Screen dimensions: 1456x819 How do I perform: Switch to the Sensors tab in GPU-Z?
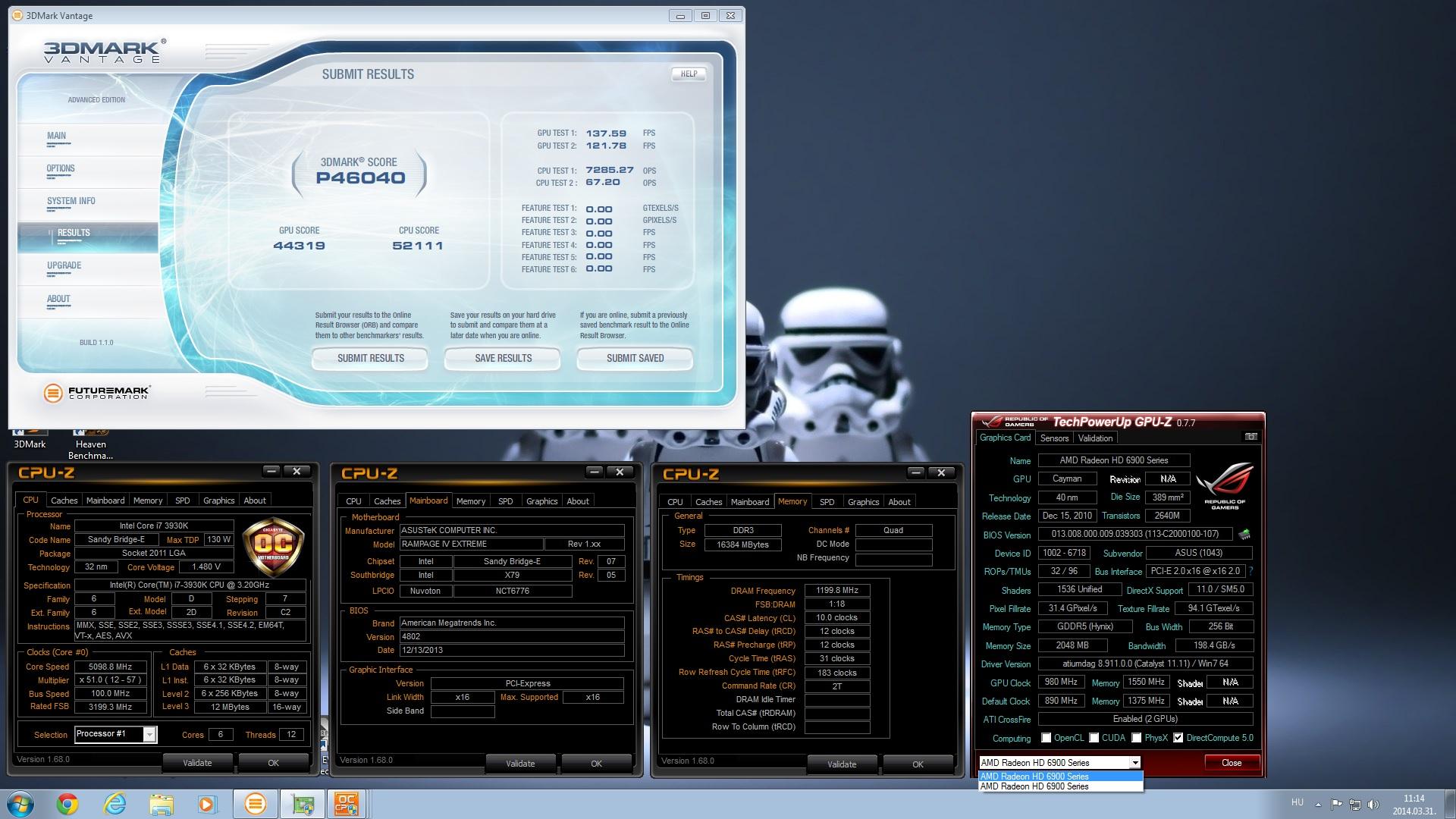pos(1054,438)
